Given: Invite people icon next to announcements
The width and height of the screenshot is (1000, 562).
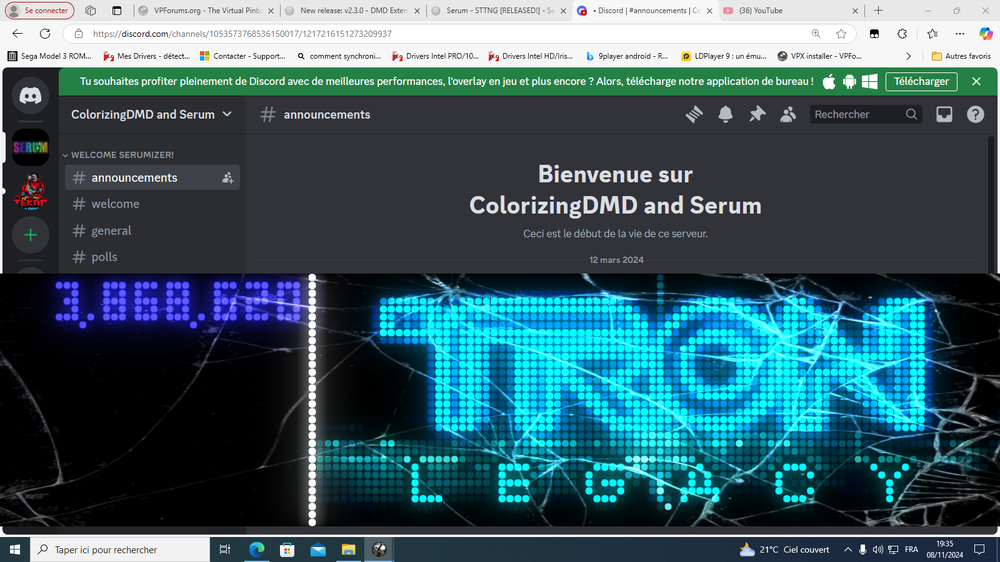Looking at the screenshot, I should click(227, 178).
